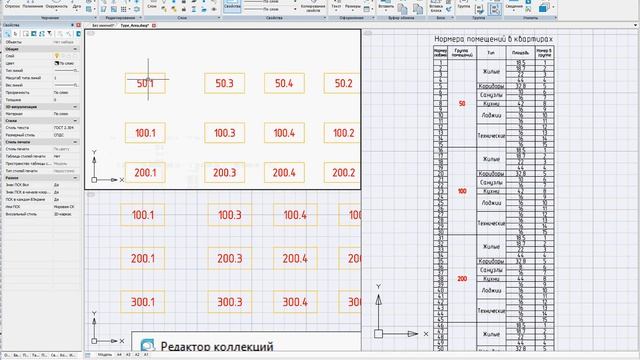Switch to the A2 layout tab
Image resolution: width=640 pixels, height=360 pixels.
point(137,355)
